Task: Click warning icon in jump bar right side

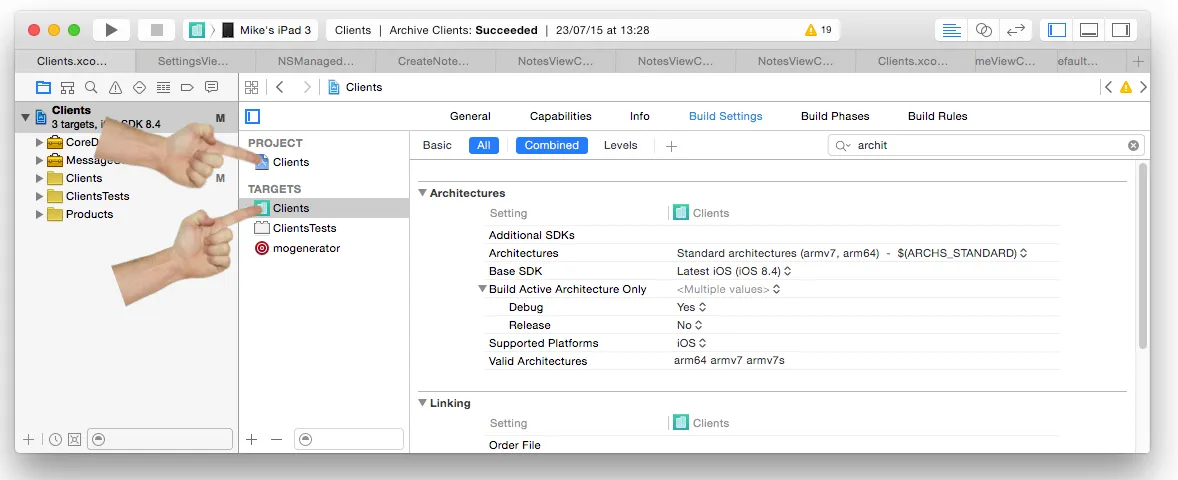Action: (1125, 87)
